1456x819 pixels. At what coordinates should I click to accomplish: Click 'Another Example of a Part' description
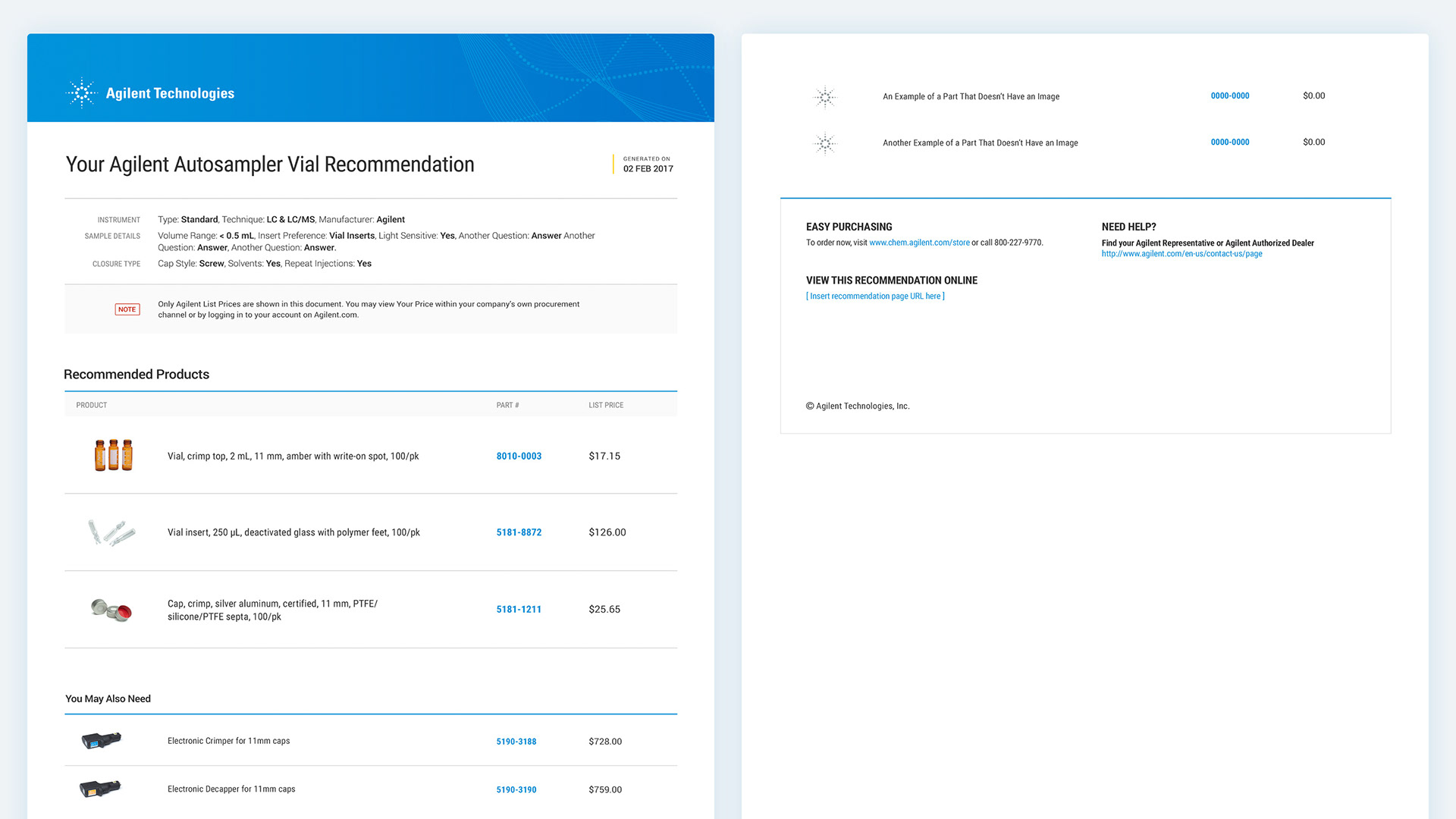click(x=980, y=143)
